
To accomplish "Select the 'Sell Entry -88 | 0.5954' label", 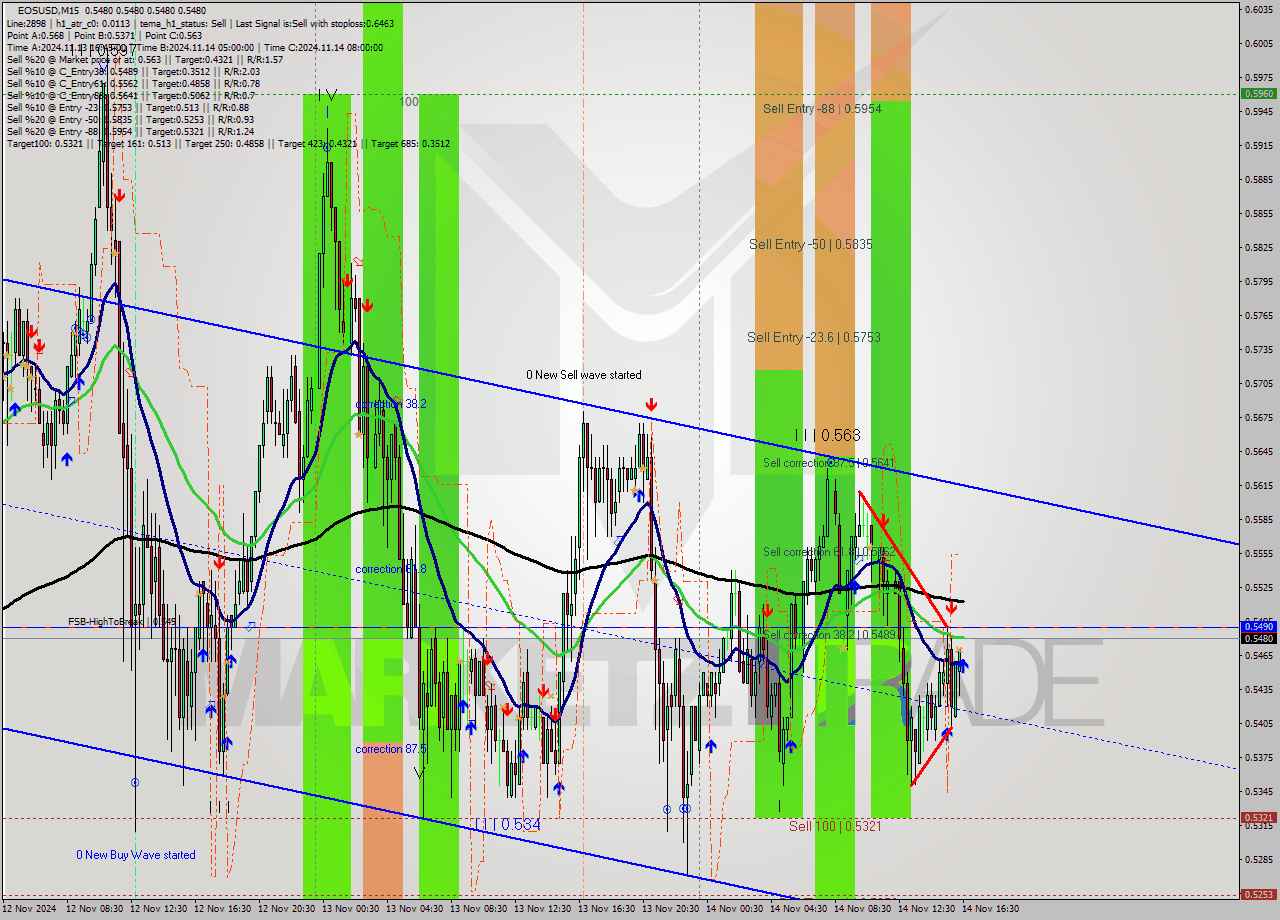I will point(822,108).
